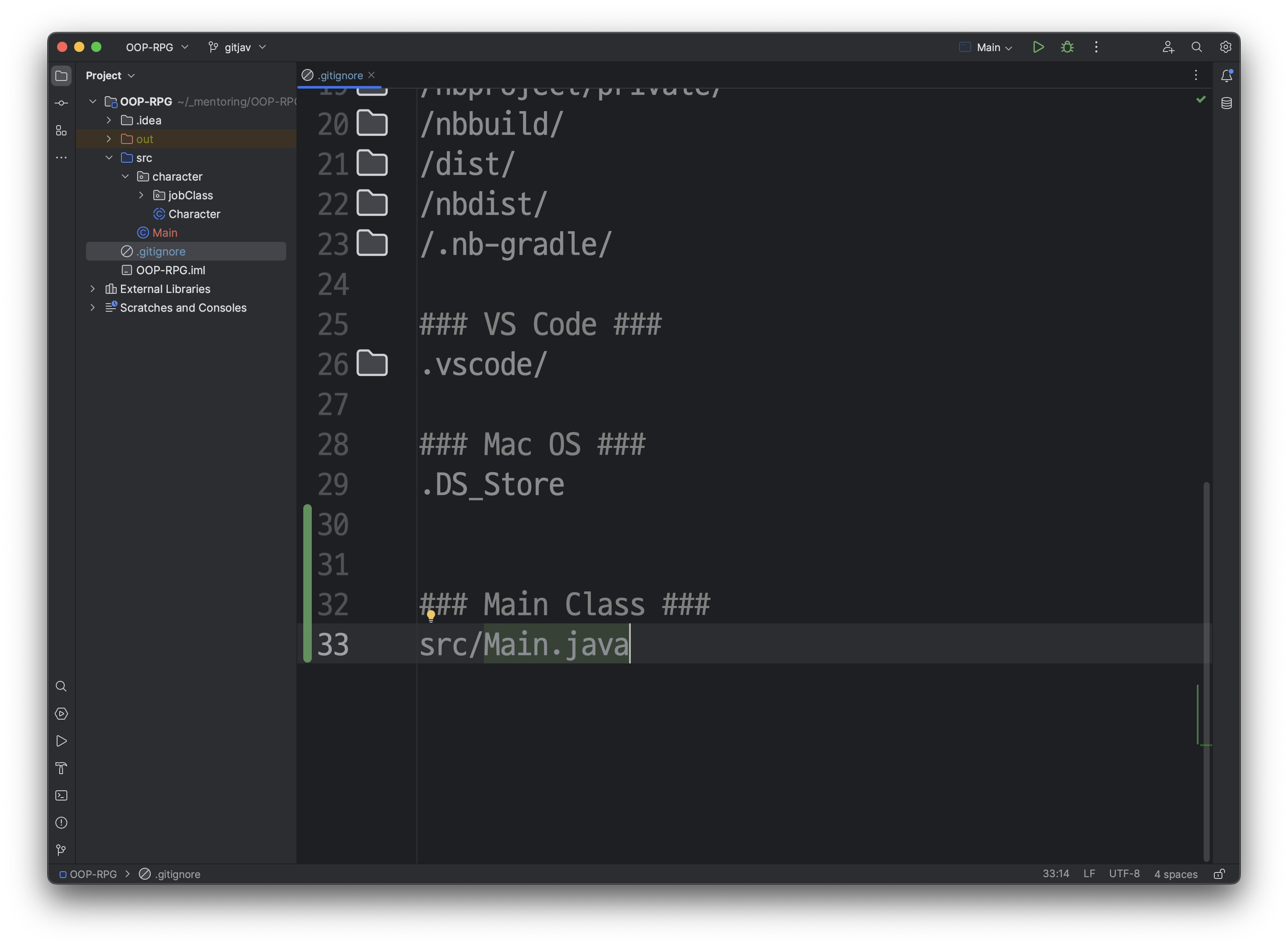This screenshot has width=1288, height=947.
Task: Select OOP-RPG.iml in project tree
Action: [x=170, y=270]
